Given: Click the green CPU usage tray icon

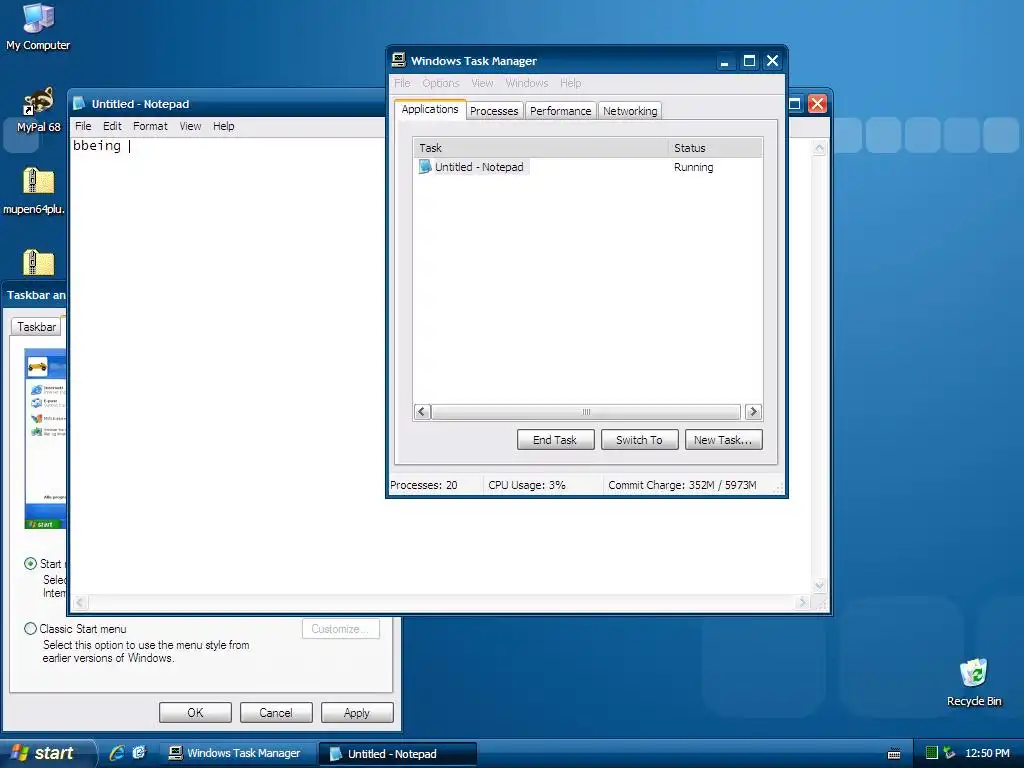Looking at the screenshot, I should pyautogui.click(x=932, y=753).
